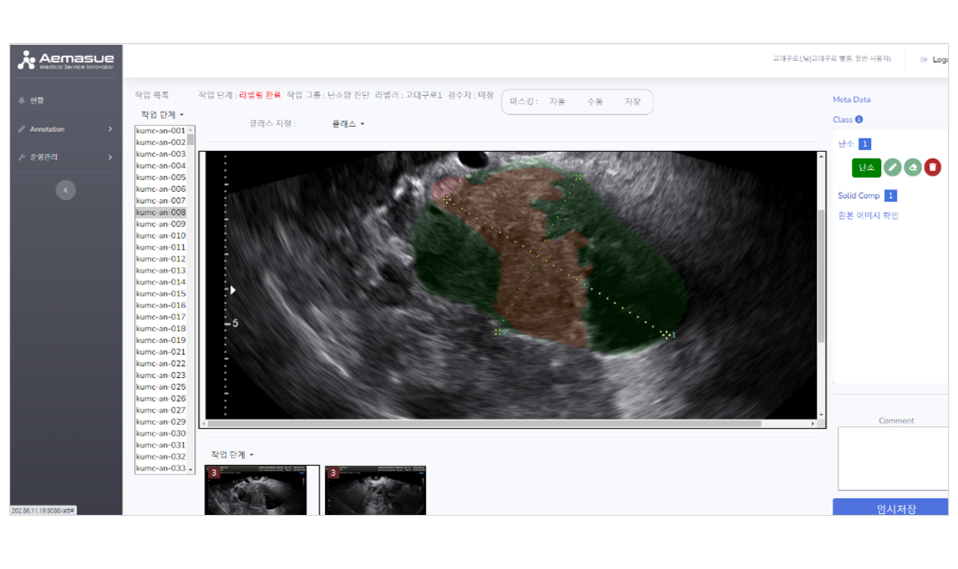Select kumc-an-008 highlighted item
958x569 pixels.
[161, 212]
